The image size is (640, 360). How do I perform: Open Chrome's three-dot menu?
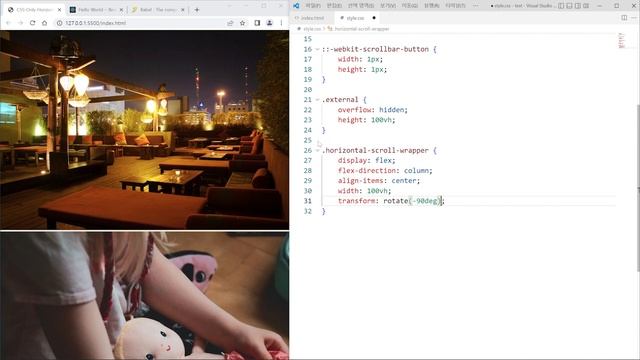281,23
